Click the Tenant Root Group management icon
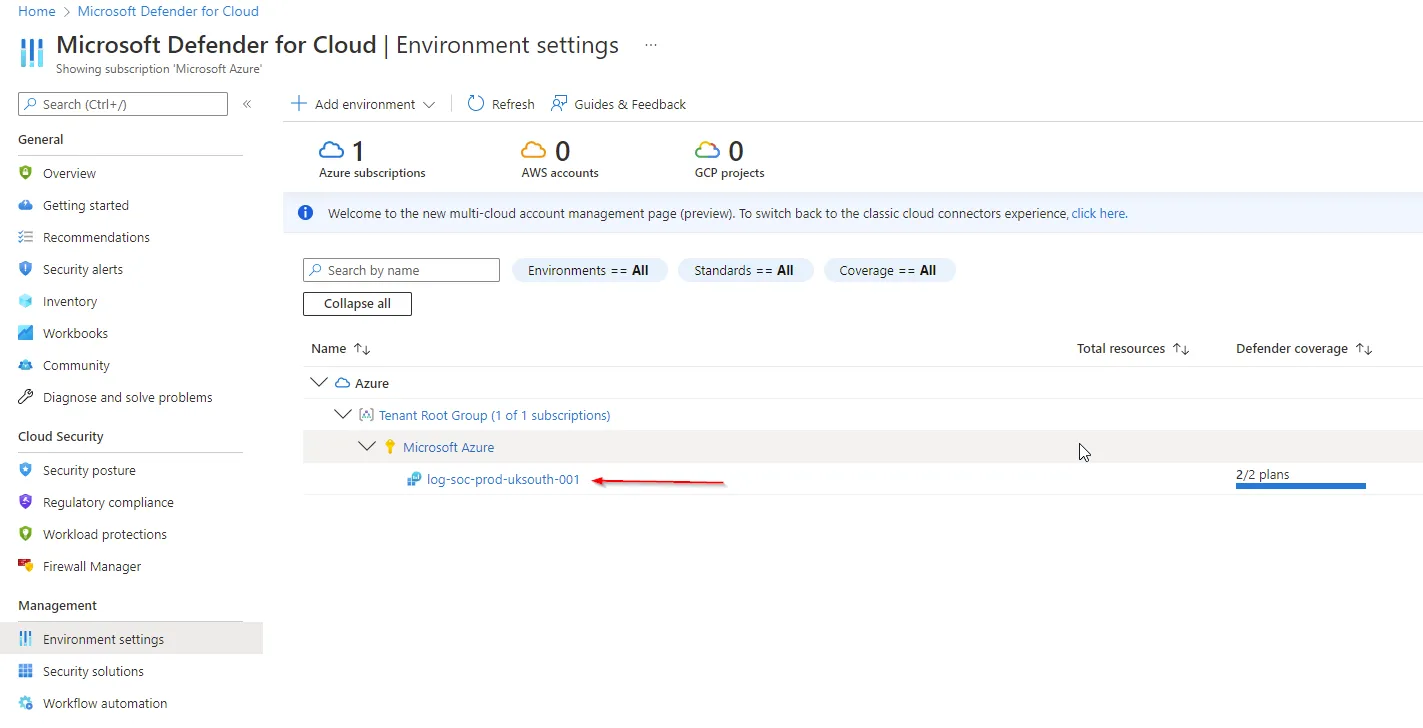Screen dimensions: 1423x728 click(366, 415)
